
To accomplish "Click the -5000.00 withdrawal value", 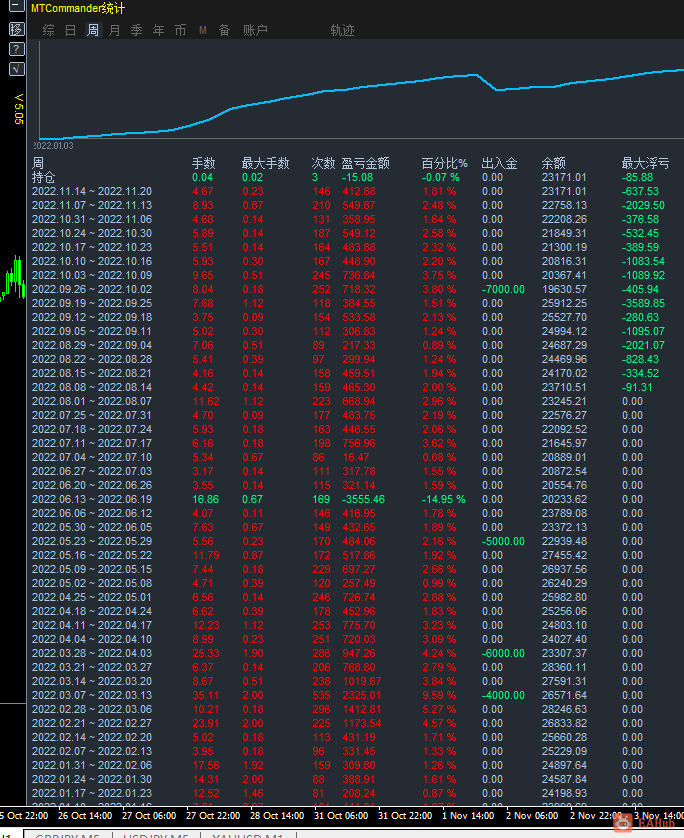I will pyautogui.click(x=503, y=541).
